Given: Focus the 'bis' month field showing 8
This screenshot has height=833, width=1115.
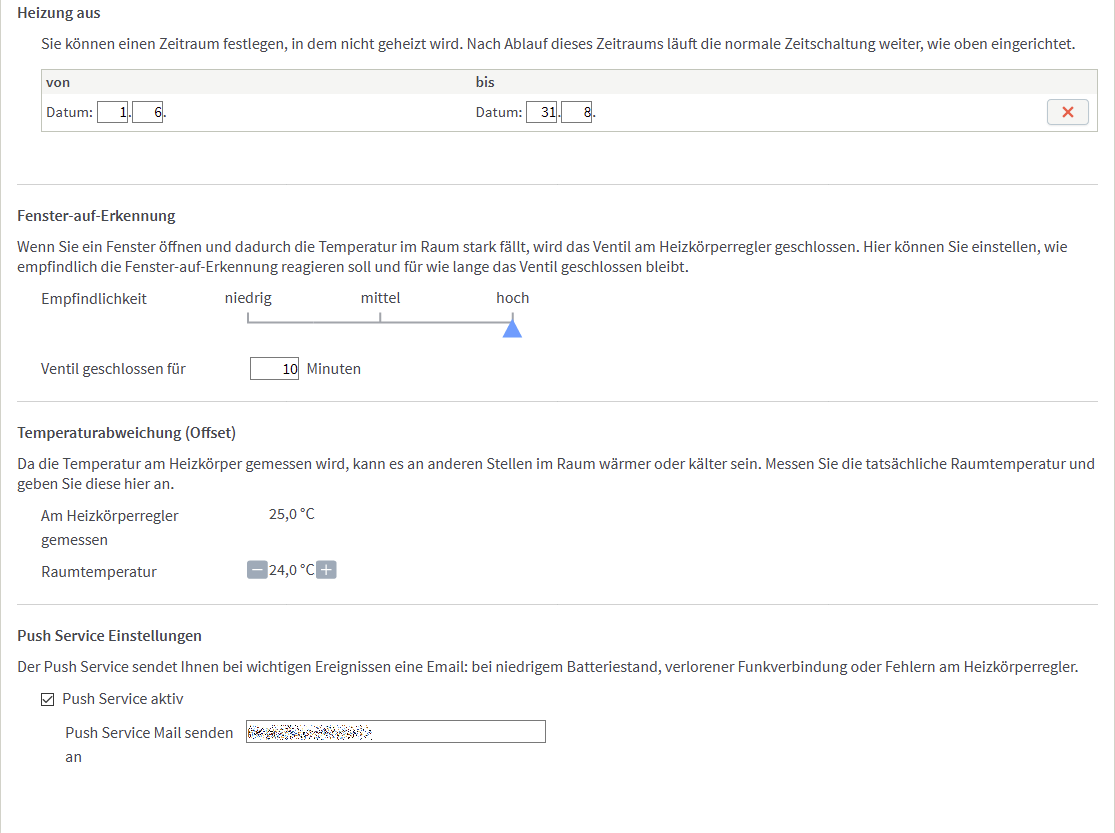Looking at the screenshot, I should coord(577,113).
